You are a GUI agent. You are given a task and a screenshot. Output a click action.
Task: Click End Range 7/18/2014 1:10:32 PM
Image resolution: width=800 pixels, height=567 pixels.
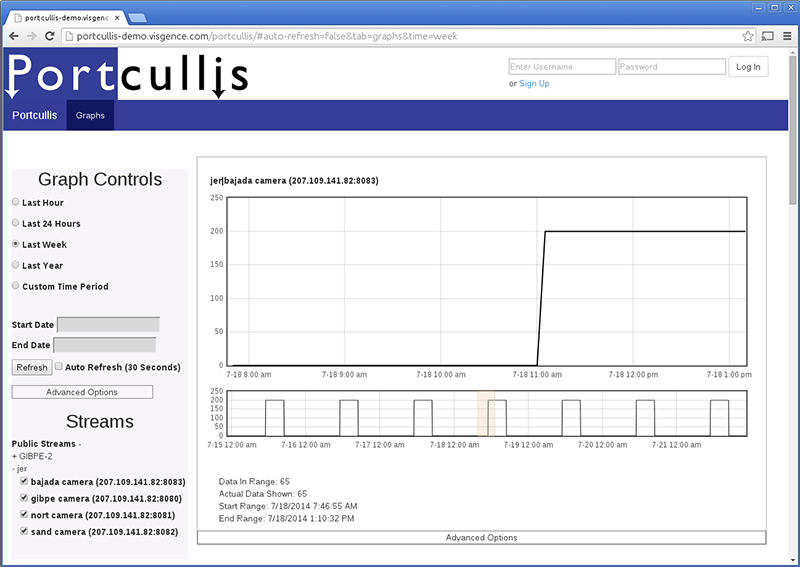point(286,519)
